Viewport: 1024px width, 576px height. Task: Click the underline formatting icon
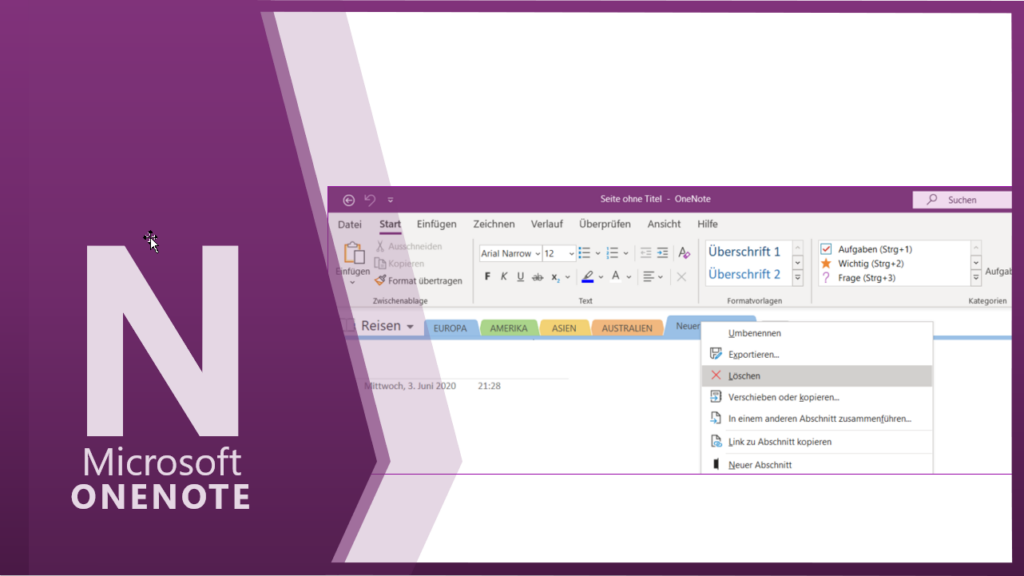(521, 277)
